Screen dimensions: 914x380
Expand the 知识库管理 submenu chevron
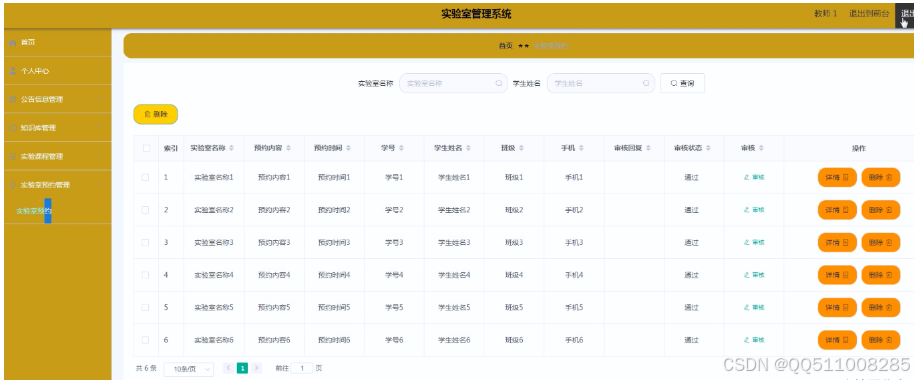click(98, 128)
